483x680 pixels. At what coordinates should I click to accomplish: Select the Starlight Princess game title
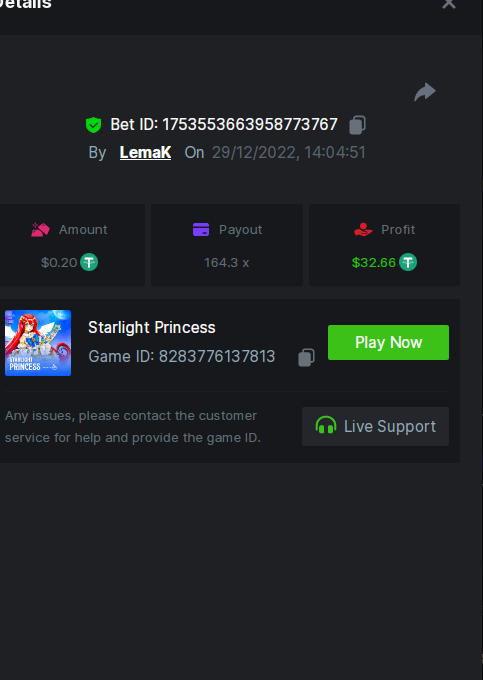[x=152, y=328]
